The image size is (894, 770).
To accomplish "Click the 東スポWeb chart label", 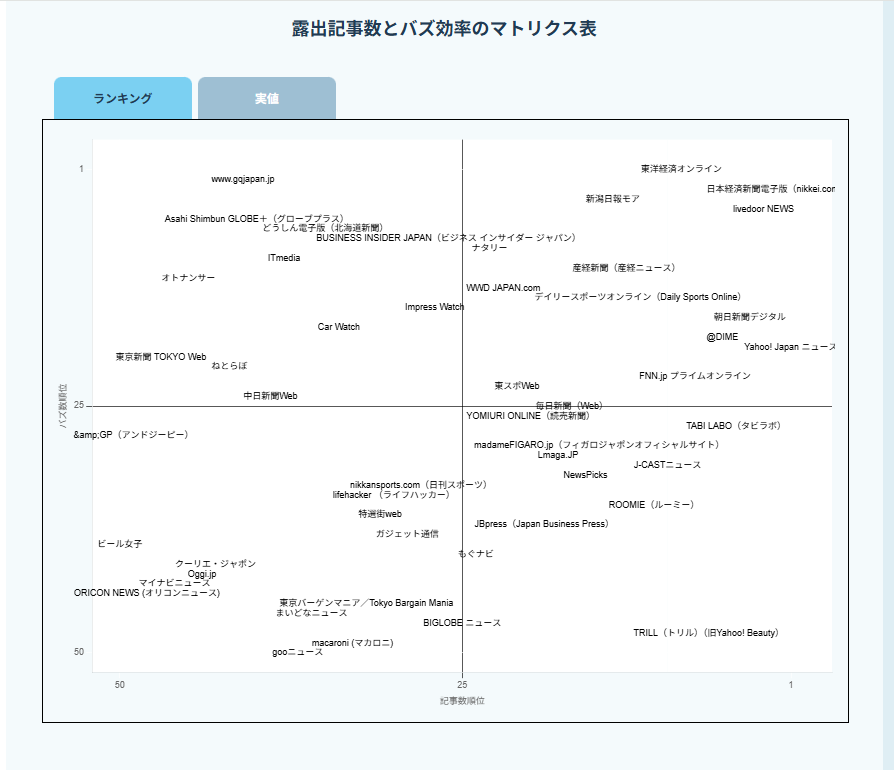I will [516, 386].
